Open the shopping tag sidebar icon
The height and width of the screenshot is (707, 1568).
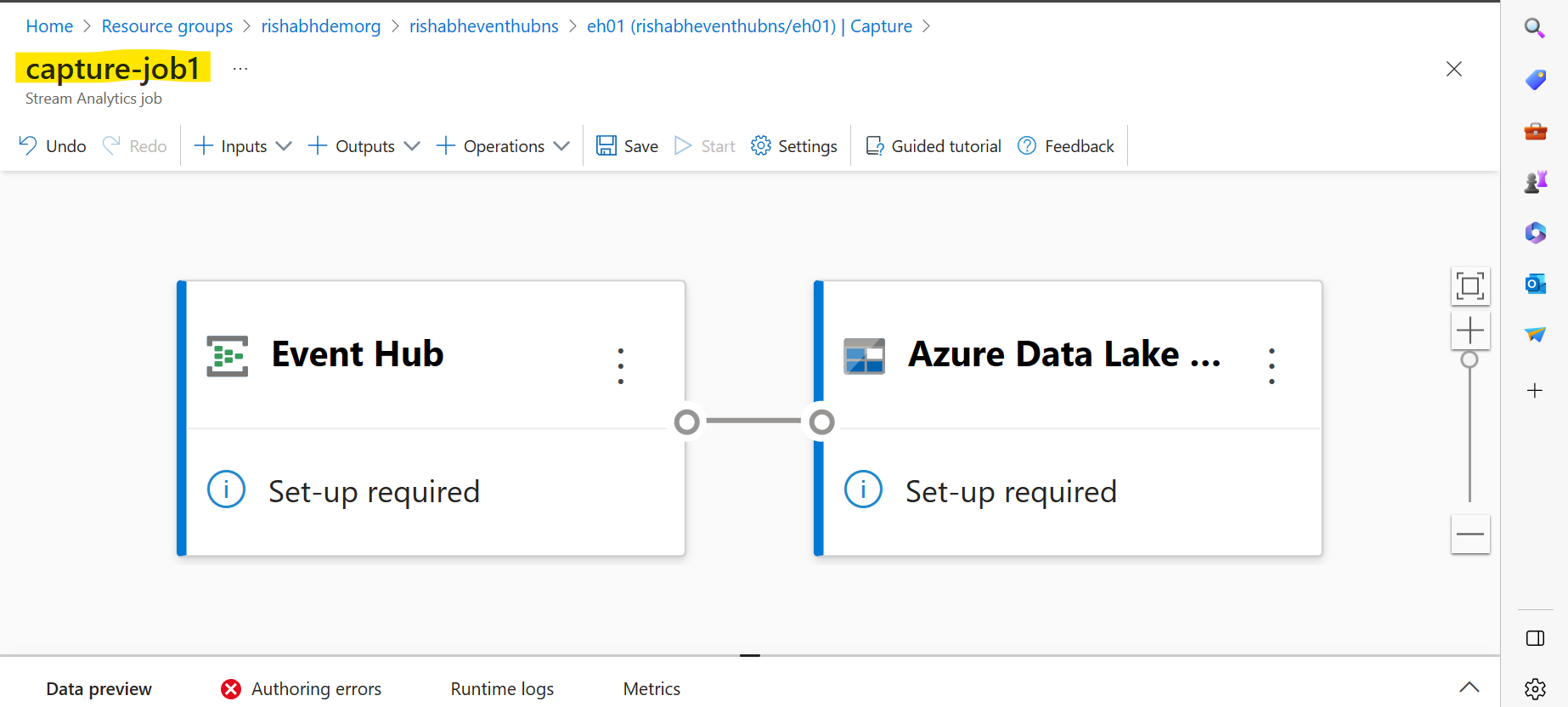1535,80
